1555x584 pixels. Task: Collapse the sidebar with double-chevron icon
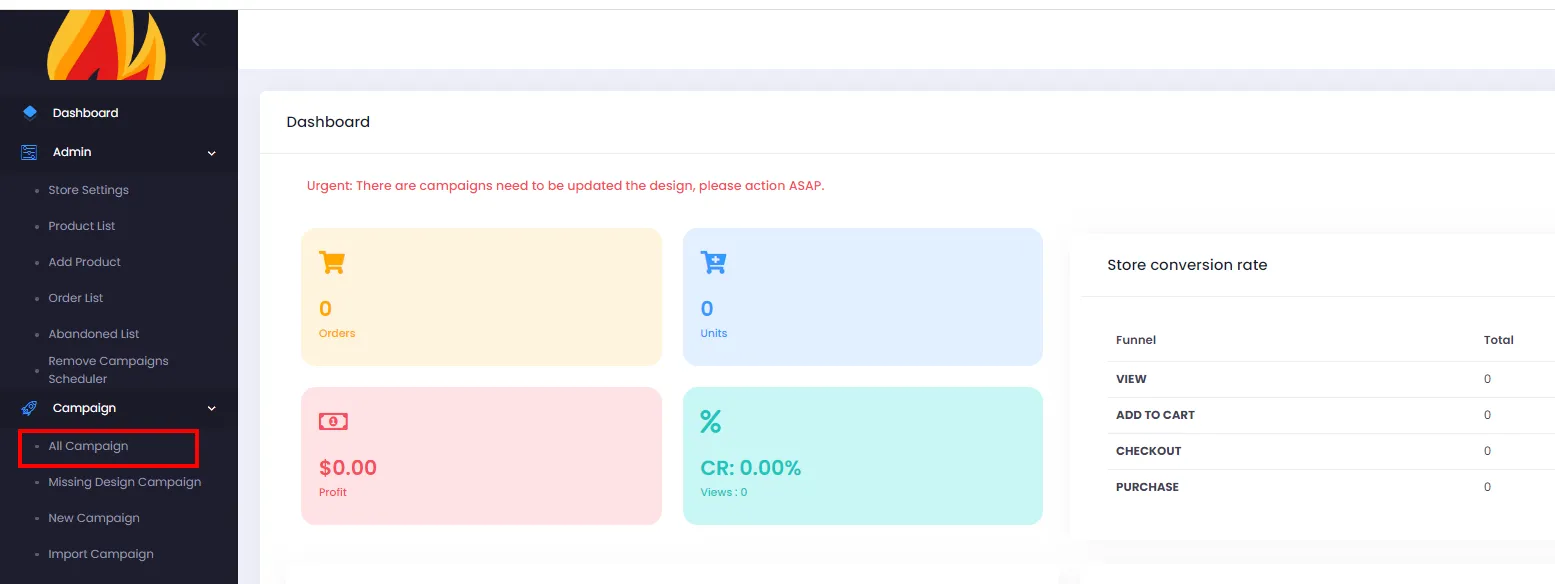(199, 40)
